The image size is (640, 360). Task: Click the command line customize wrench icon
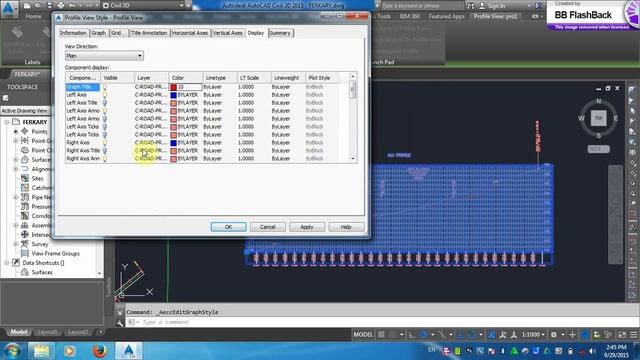[x=120, y=323]
